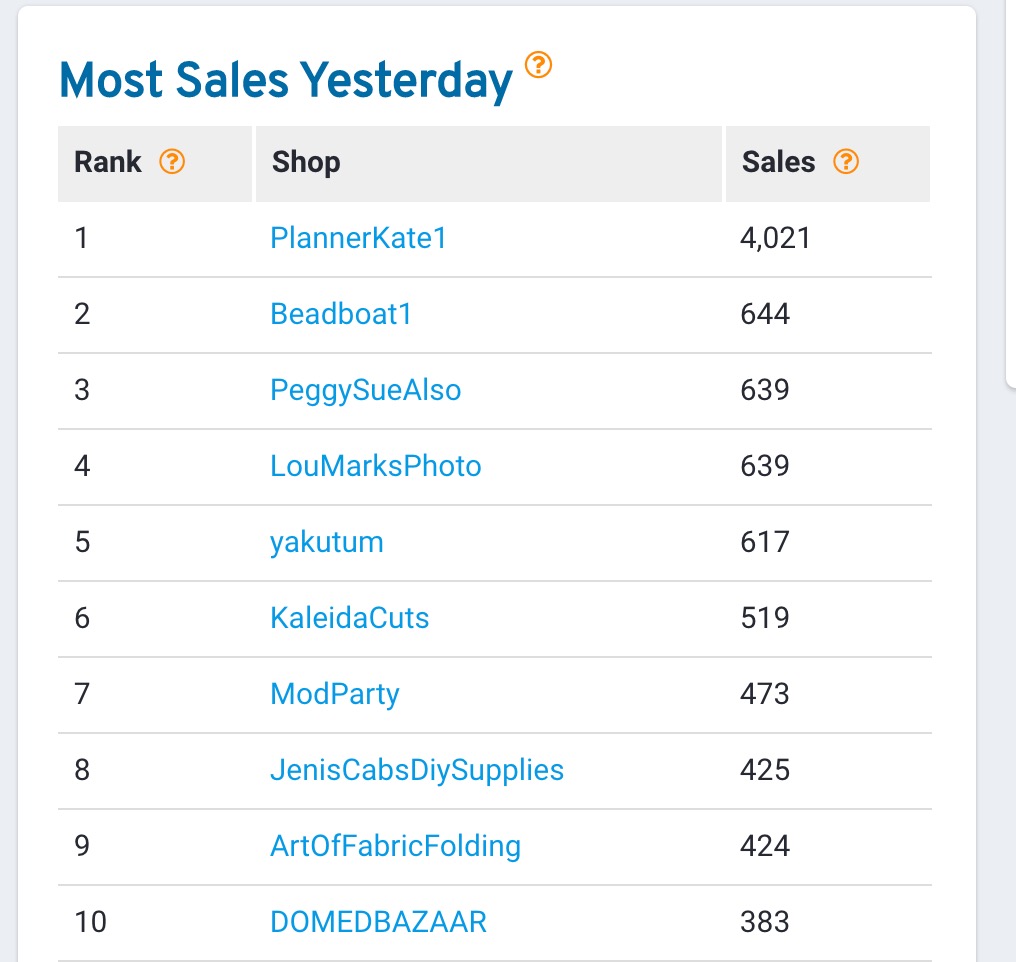
Task: Open JenisCabsDiySupplies shop link
Action: pos(417,770)
